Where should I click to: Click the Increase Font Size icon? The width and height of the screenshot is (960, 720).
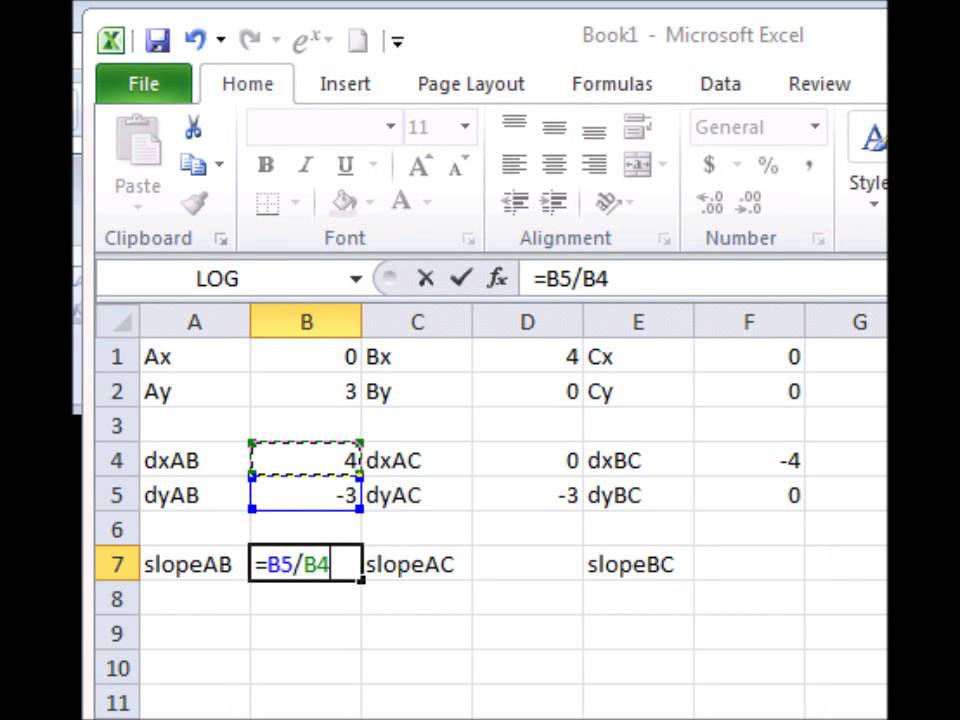coord(420,165)
